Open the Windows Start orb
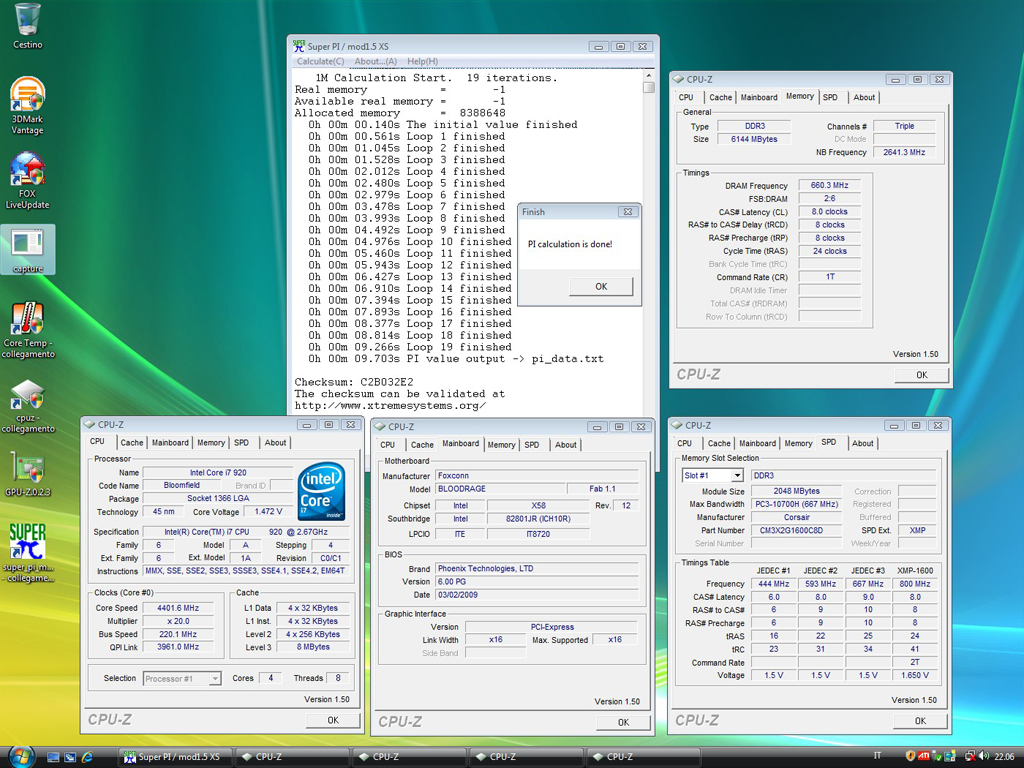The width and height of the screenshot is (1024, 768). (x=20, y=756)
